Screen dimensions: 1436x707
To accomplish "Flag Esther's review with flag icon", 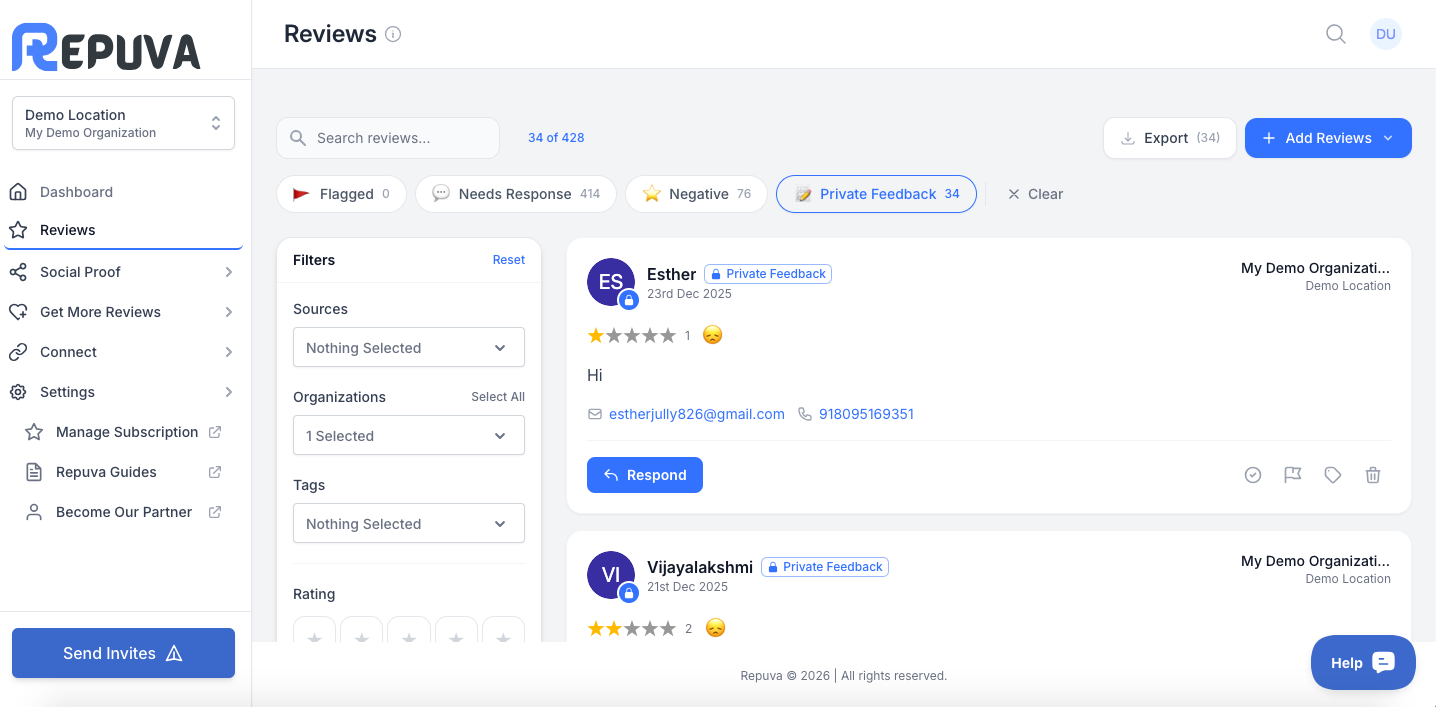I will [x=1293, y=475].
